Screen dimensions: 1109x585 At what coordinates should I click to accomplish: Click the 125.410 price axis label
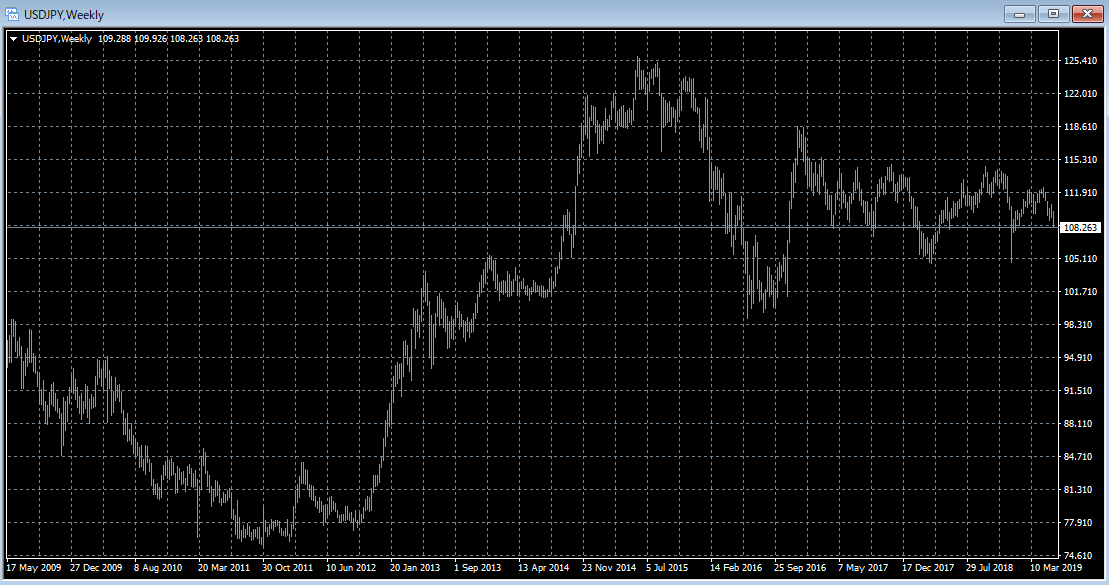[x=1081, y=61]
